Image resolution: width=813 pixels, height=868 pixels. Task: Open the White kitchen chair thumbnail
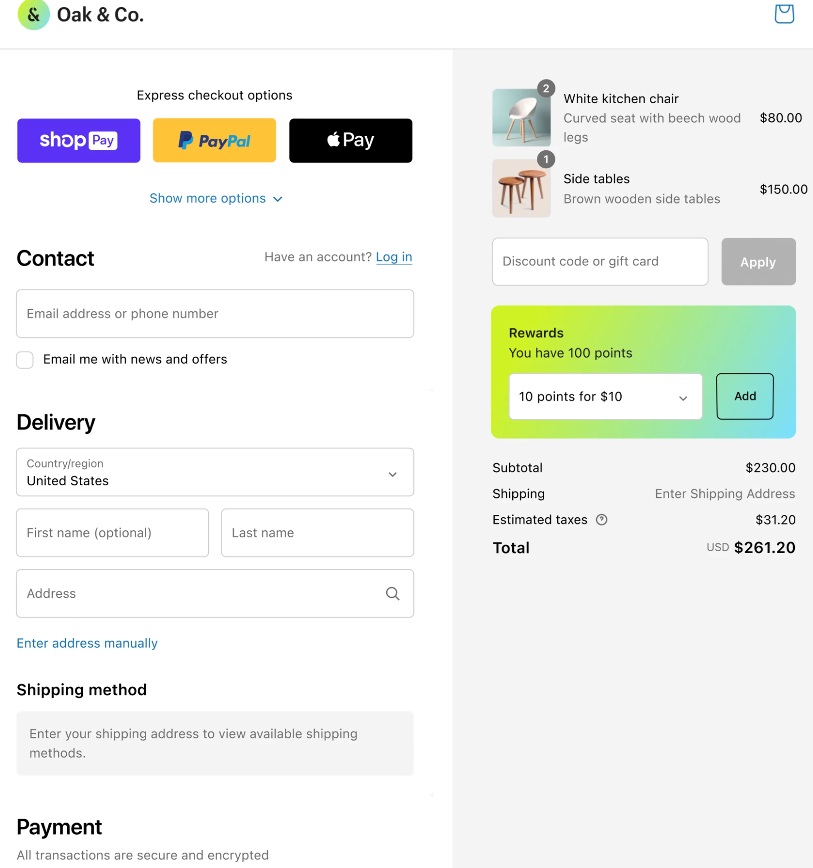pyautogui.click(x=521, y=118)
